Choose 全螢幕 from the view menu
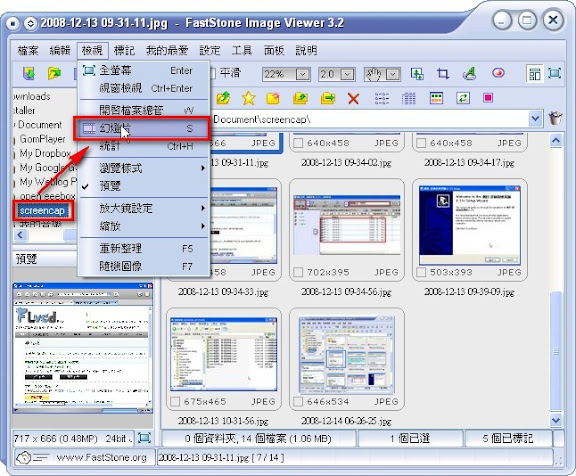 point(144,70)
